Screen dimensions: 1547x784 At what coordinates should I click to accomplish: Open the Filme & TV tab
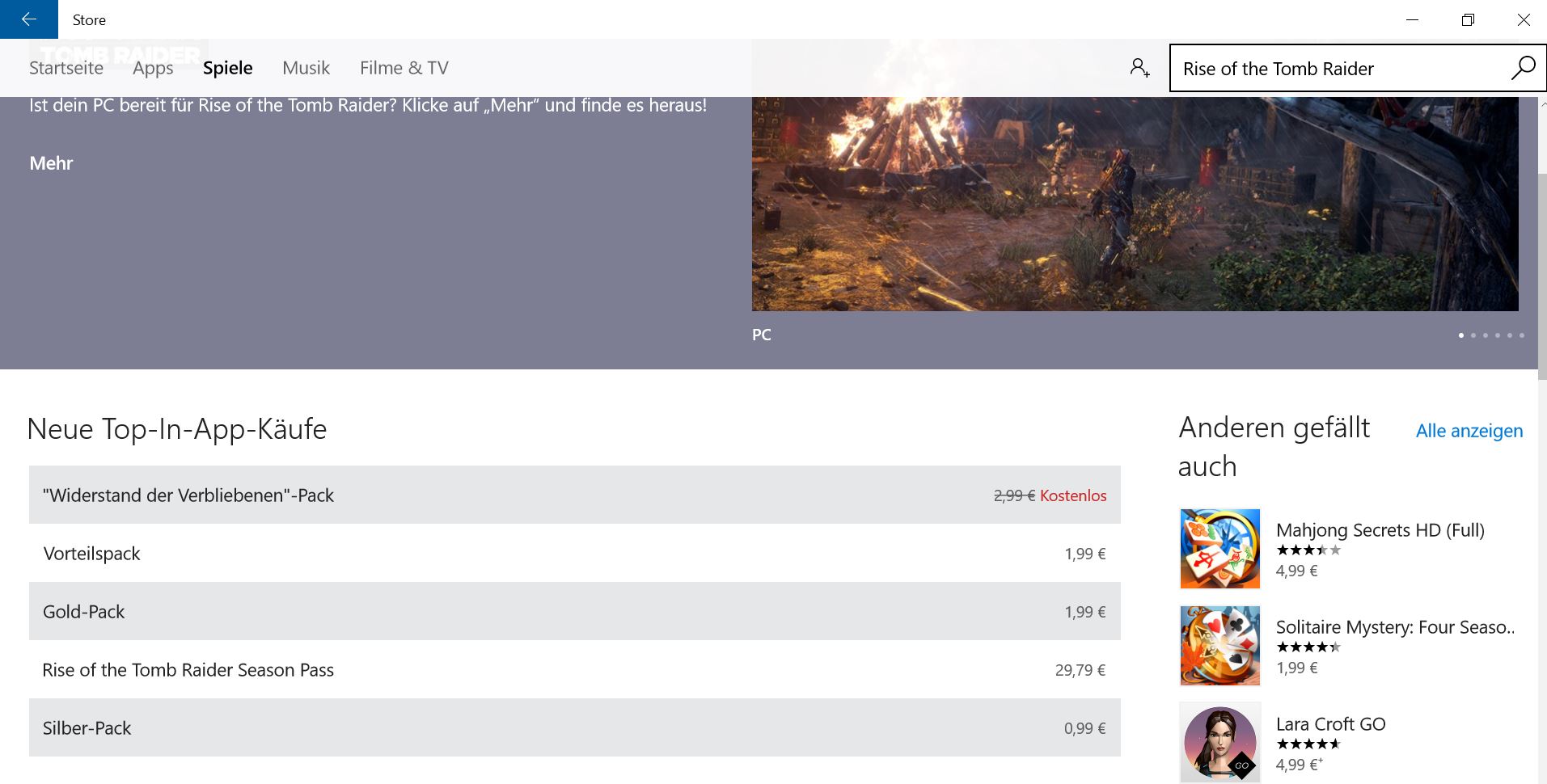tap(404, 68)
